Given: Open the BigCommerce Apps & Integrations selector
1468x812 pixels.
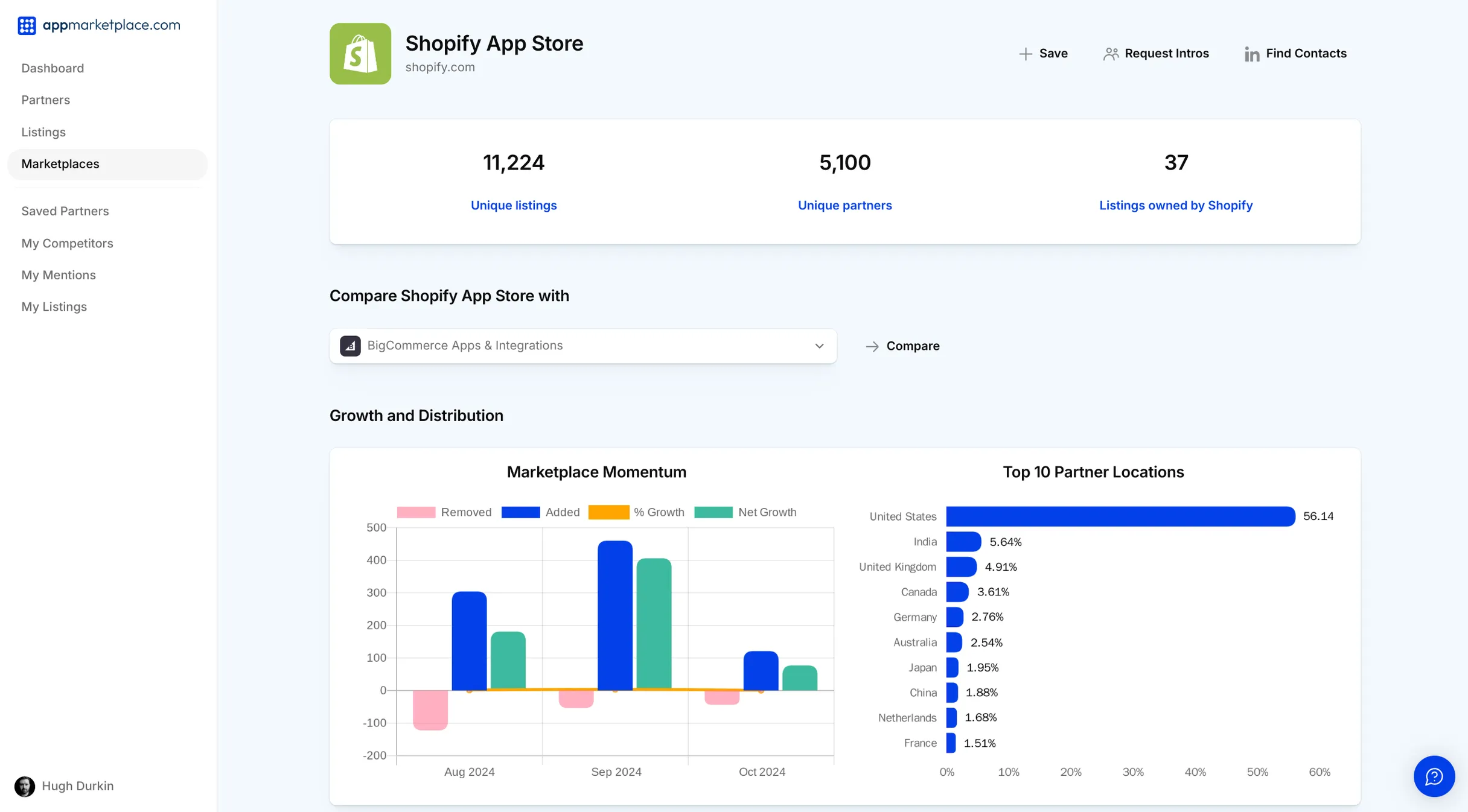Looking at the screenshot, I should 583,346.
